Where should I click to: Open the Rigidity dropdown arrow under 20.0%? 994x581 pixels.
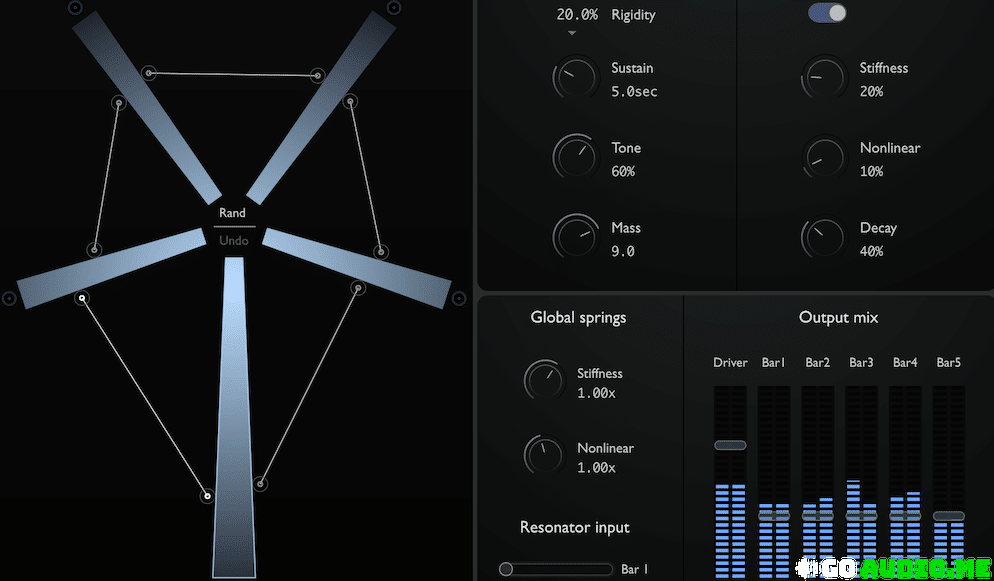click(572, 33)
